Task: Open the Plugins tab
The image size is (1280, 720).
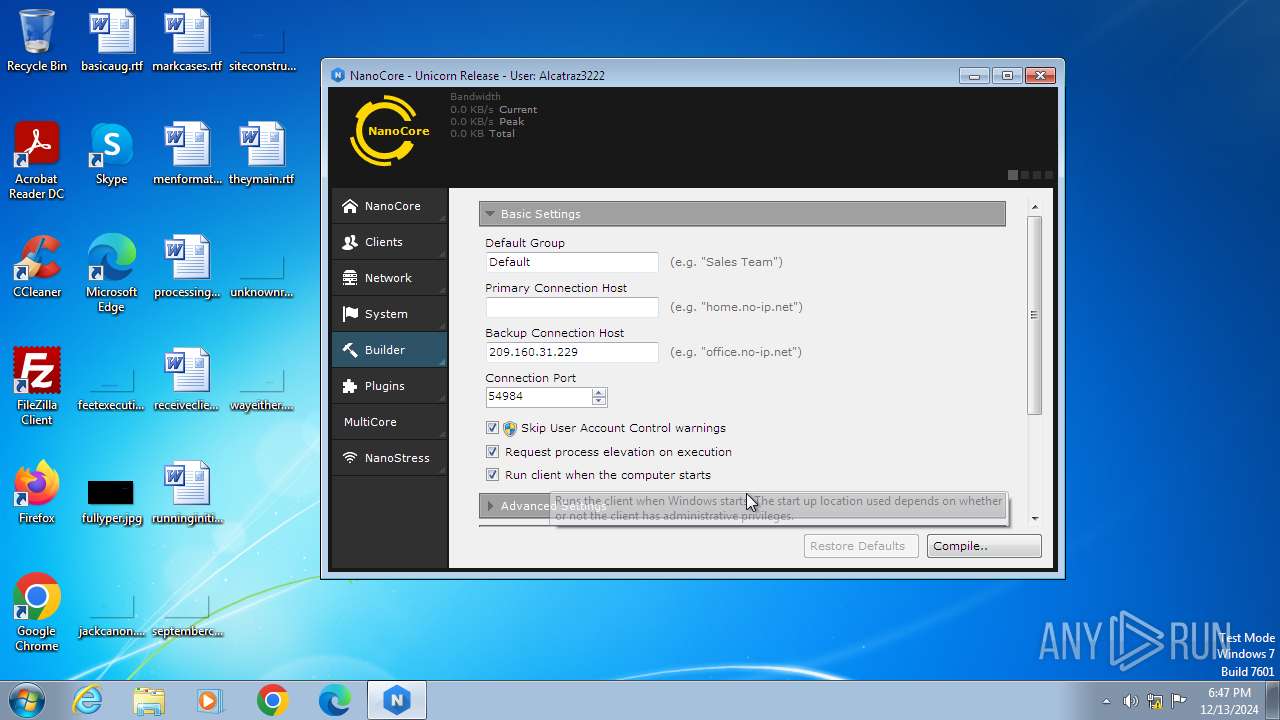Action: coord(390,386)
